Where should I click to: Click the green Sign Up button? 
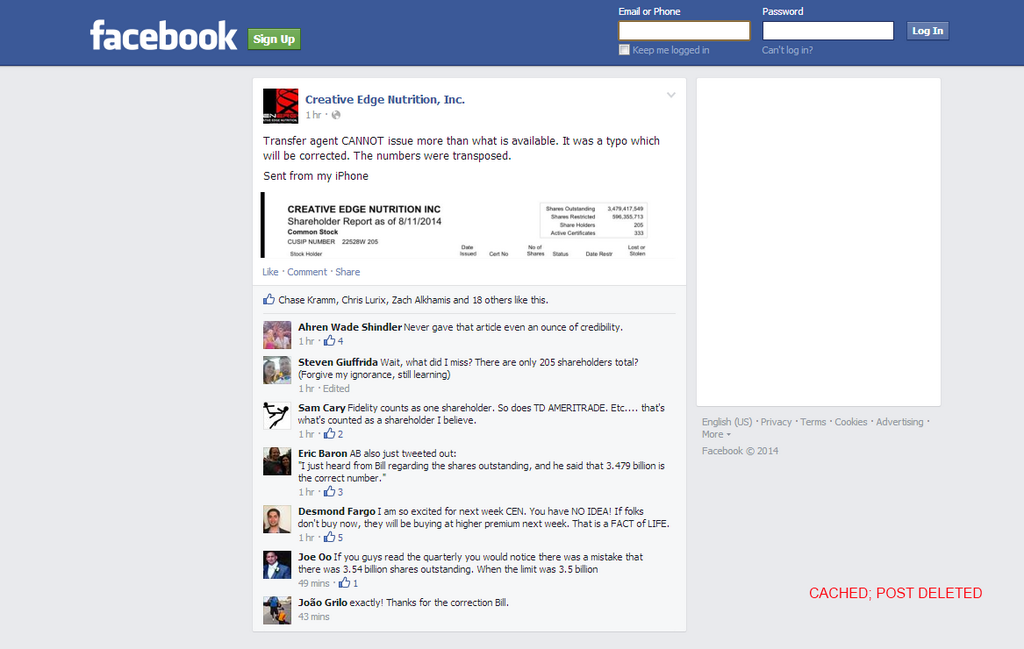pos(274,39)
